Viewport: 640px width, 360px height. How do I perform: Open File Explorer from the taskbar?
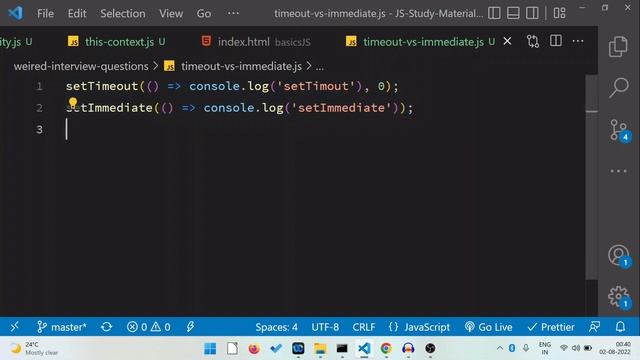pyautogui.click(x=320, y=349)
